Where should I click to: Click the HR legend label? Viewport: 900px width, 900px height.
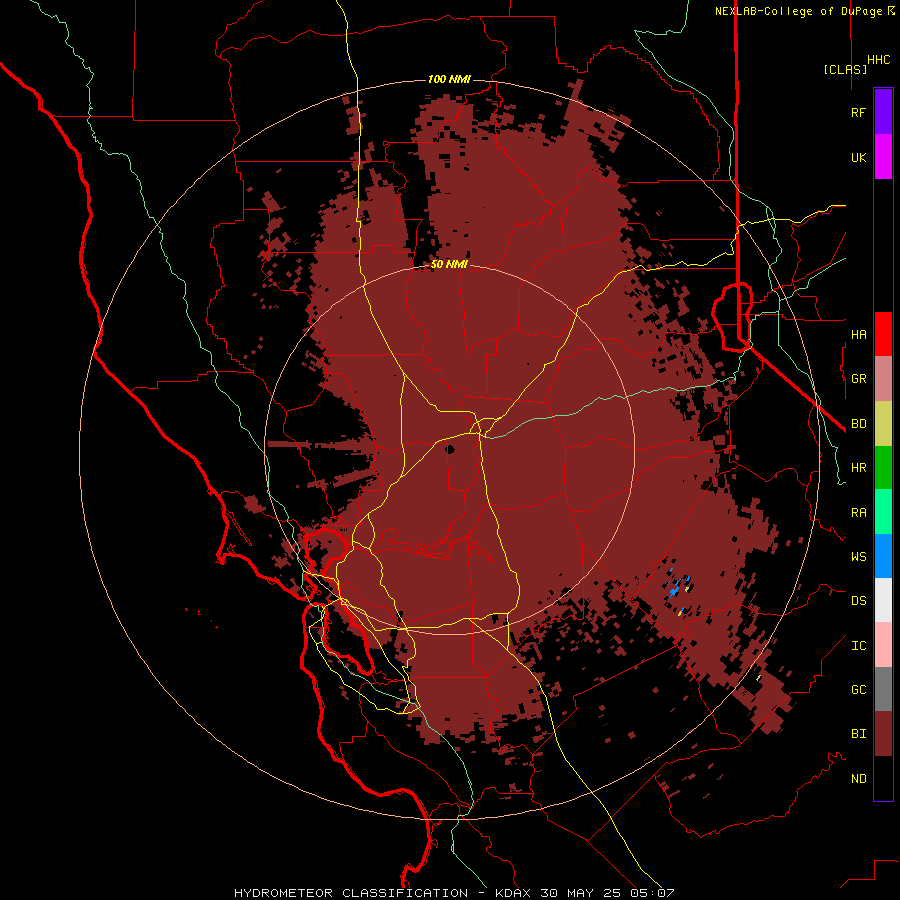(x=858, y=468)
